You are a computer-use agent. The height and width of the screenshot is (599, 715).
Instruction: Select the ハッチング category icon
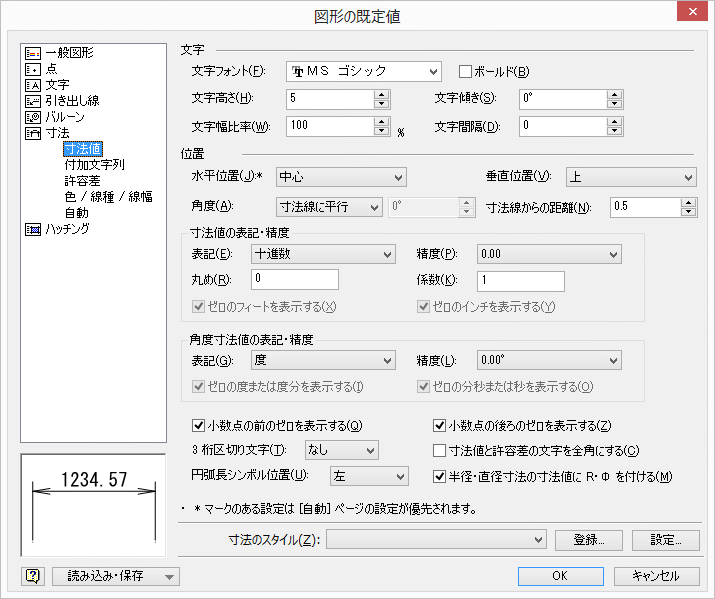tap(33, 229)
